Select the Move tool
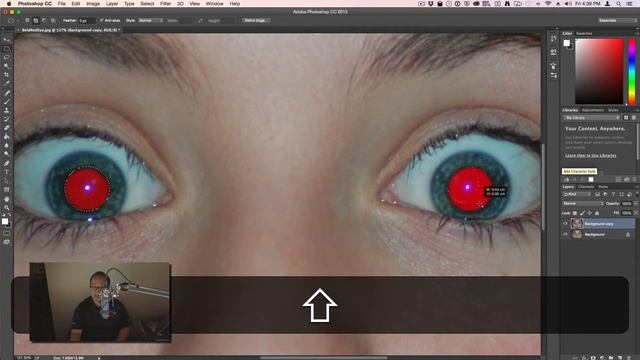 coord(7,40)
